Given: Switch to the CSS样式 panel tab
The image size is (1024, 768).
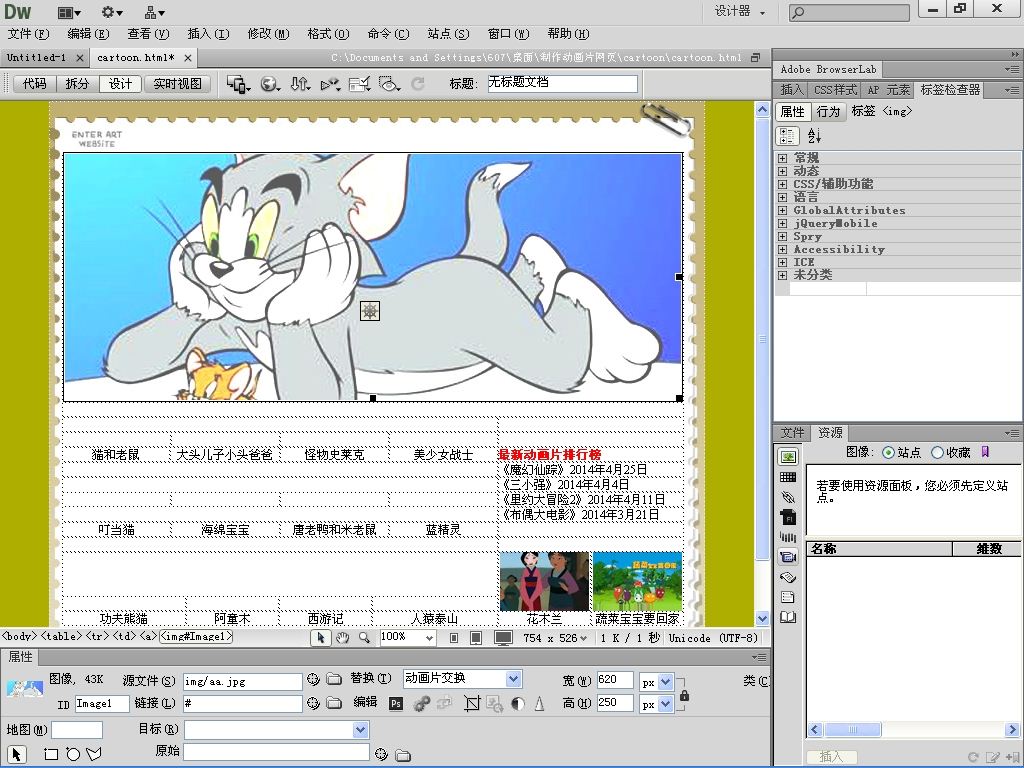Looking at the screenshot, I should point(835,90).
